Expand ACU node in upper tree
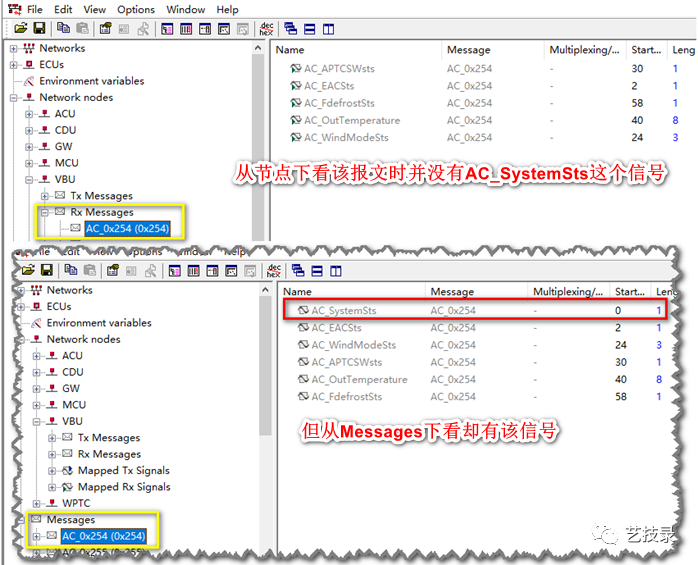The height and width of the screenshot is (565, 698). [29, 114]
